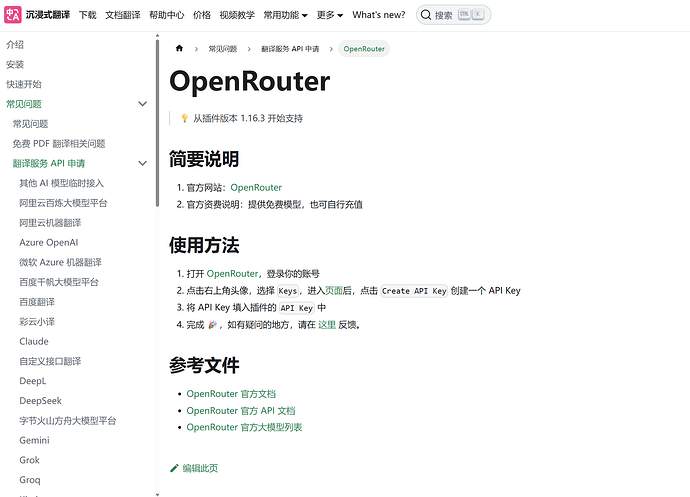
Task: Click the 参考文件 heading
Action: tap(204, 365)
